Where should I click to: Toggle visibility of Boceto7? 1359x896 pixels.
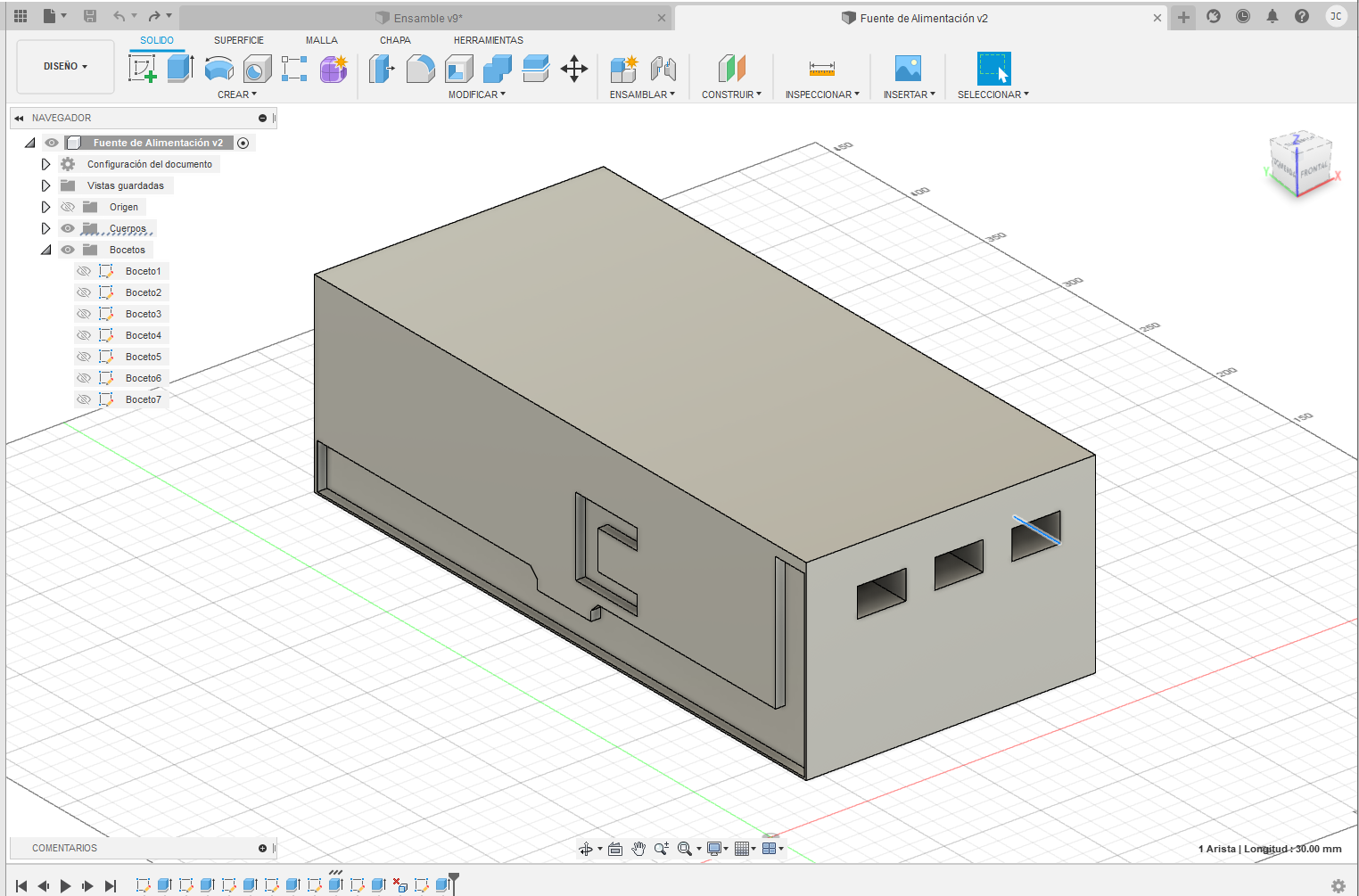click(84, 399)
